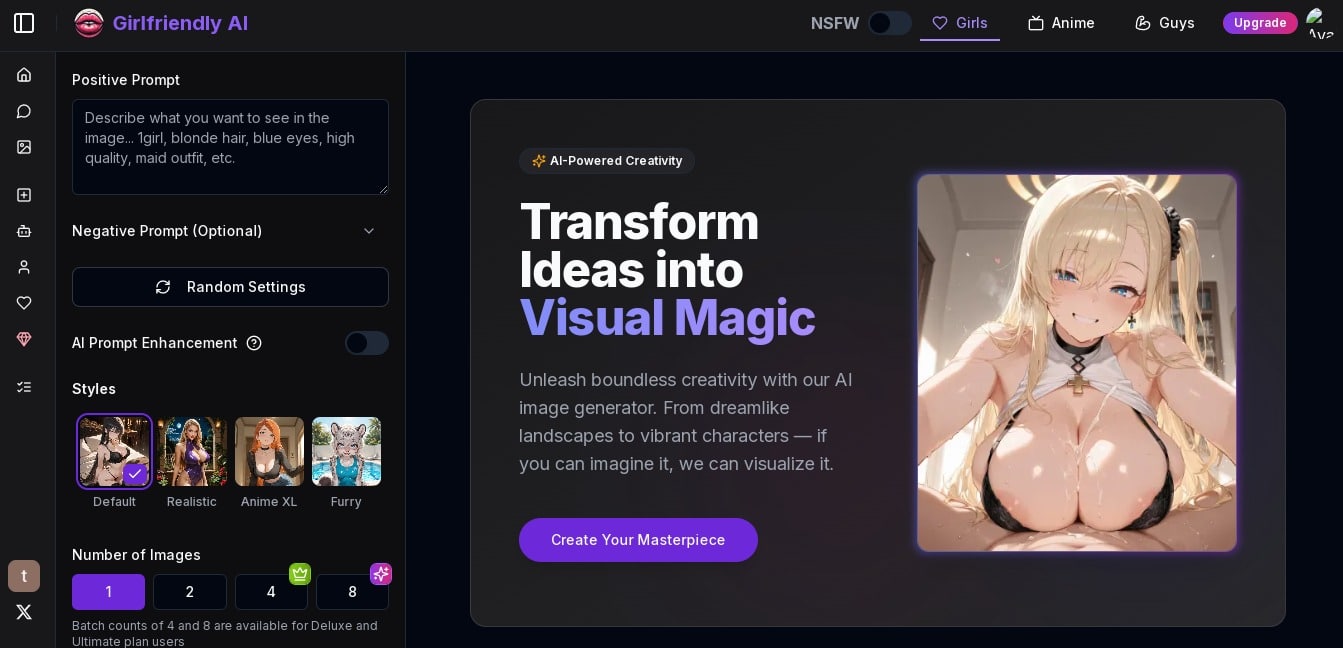Click the Random Settings button
Image resolution: width=1343 pixels, height=648 pixels.
(x=230, y=287)
